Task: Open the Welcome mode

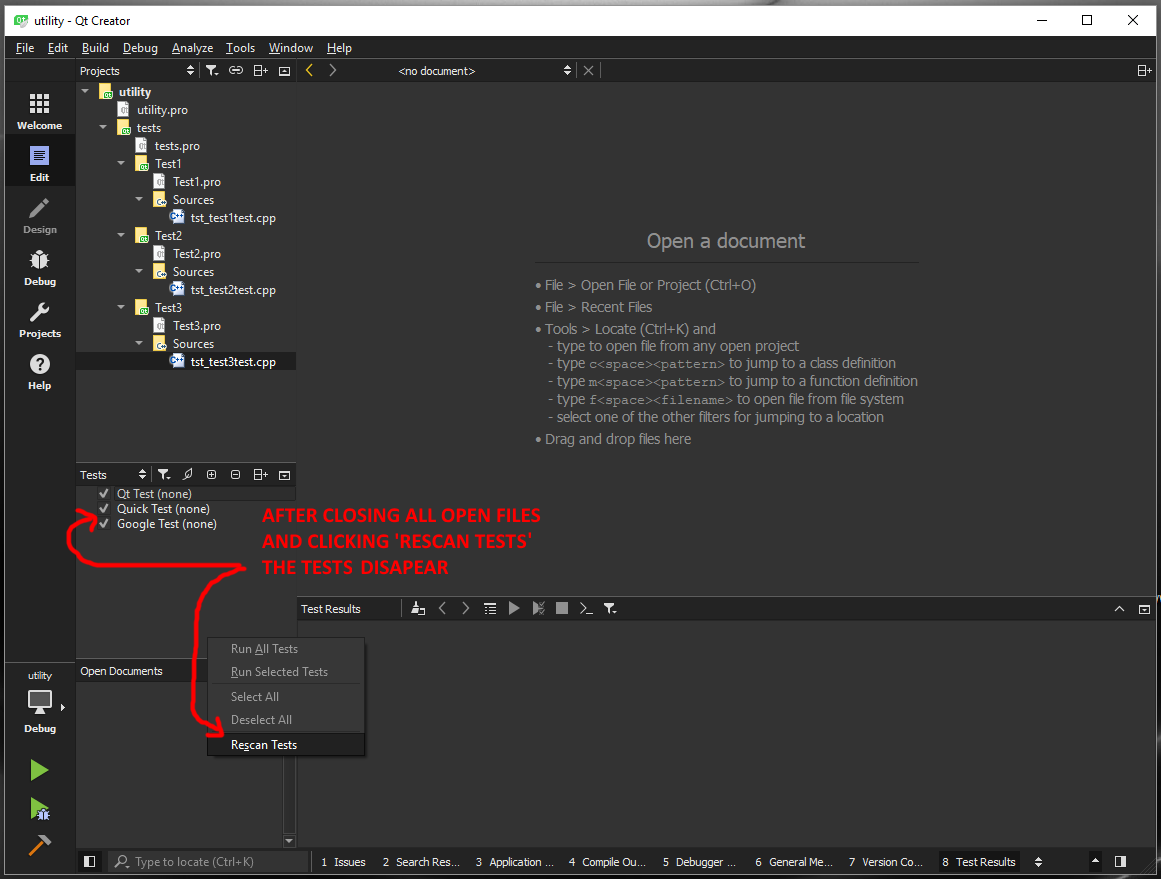Action: click(x=39, y=111)
